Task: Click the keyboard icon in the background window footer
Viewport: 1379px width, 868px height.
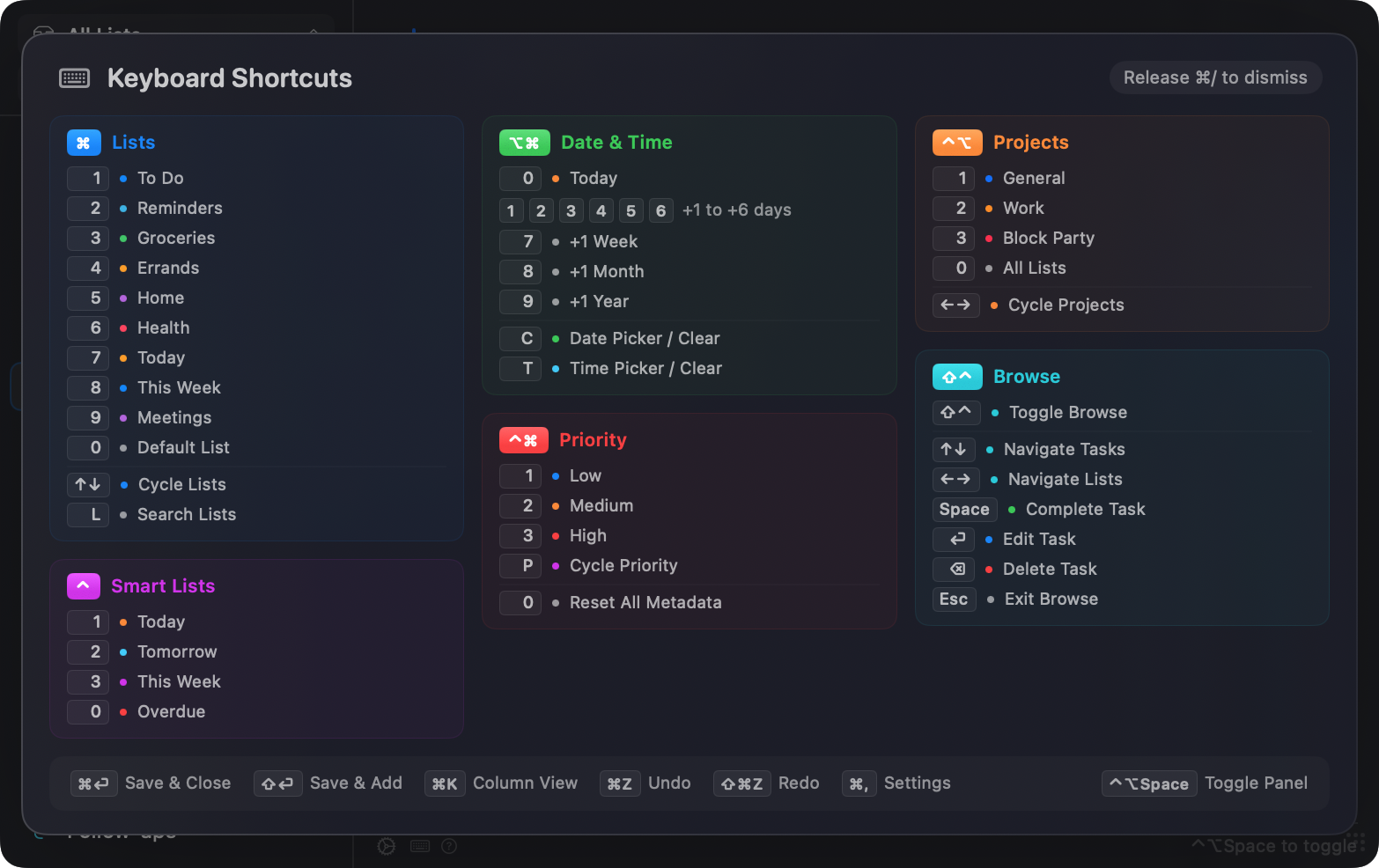Action: 420,846
